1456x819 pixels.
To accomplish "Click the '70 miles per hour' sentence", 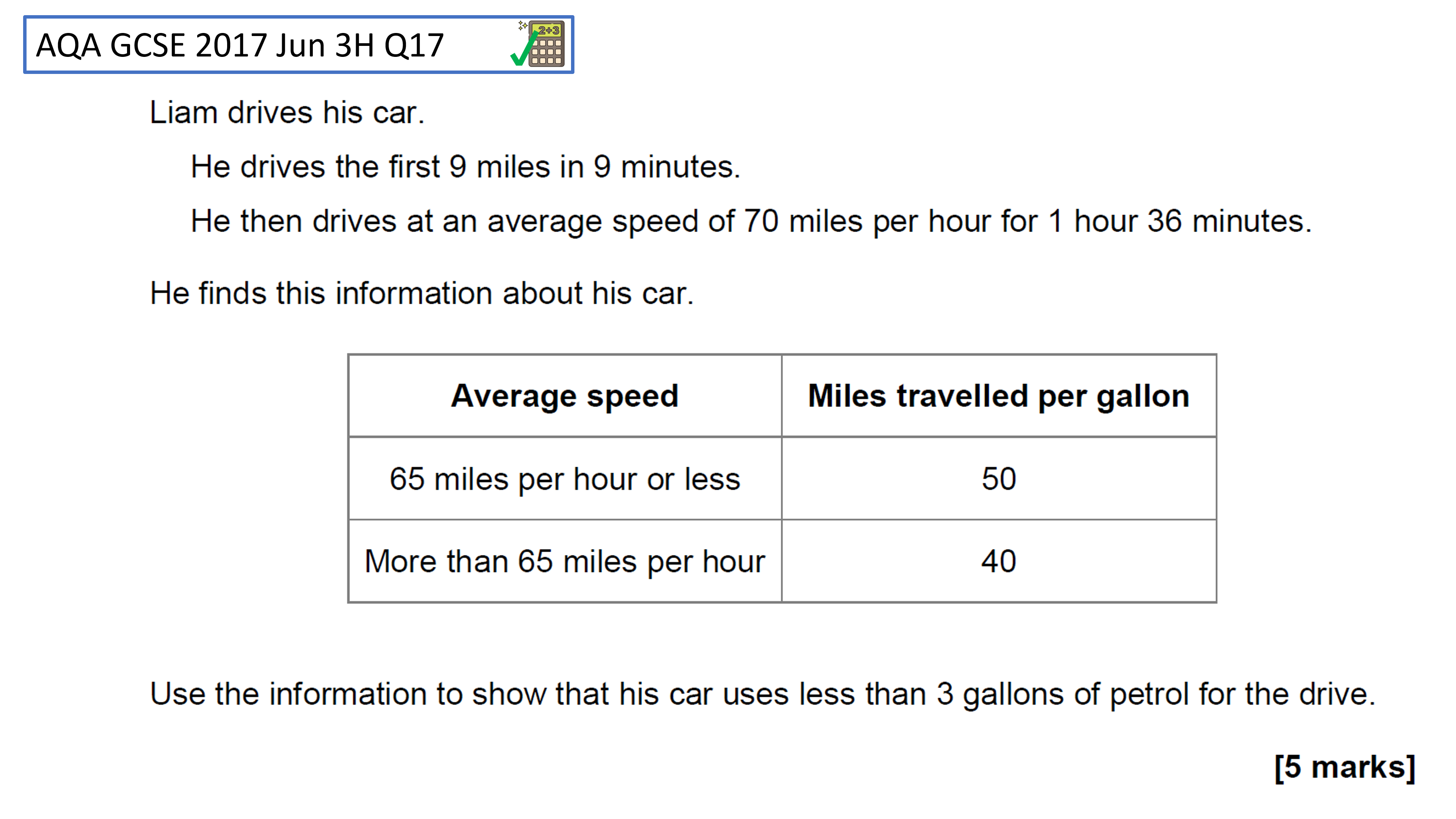I will tap(751, 221).
